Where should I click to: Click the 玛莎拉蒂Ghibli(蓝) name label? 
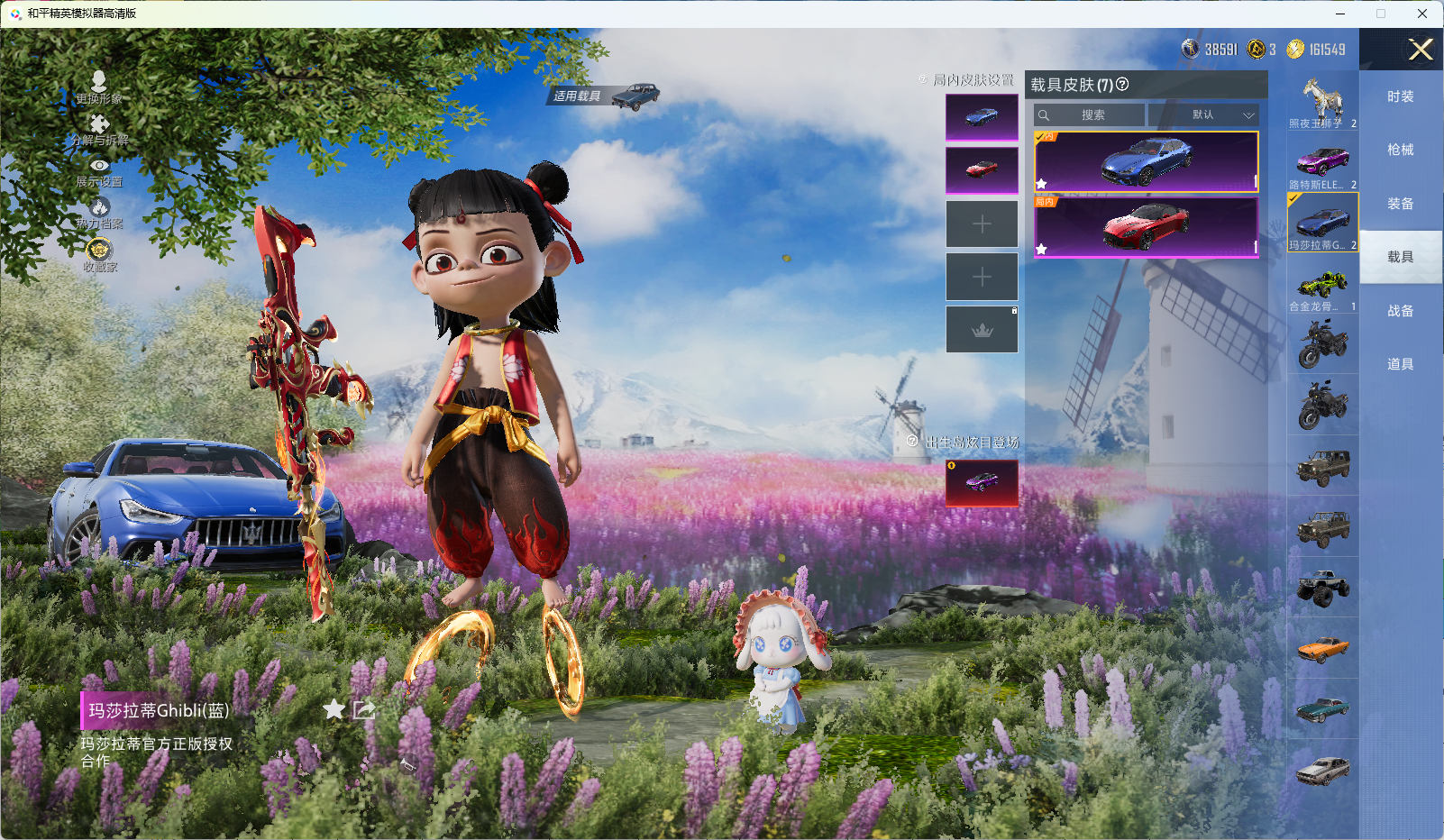(x=159, y=710)
